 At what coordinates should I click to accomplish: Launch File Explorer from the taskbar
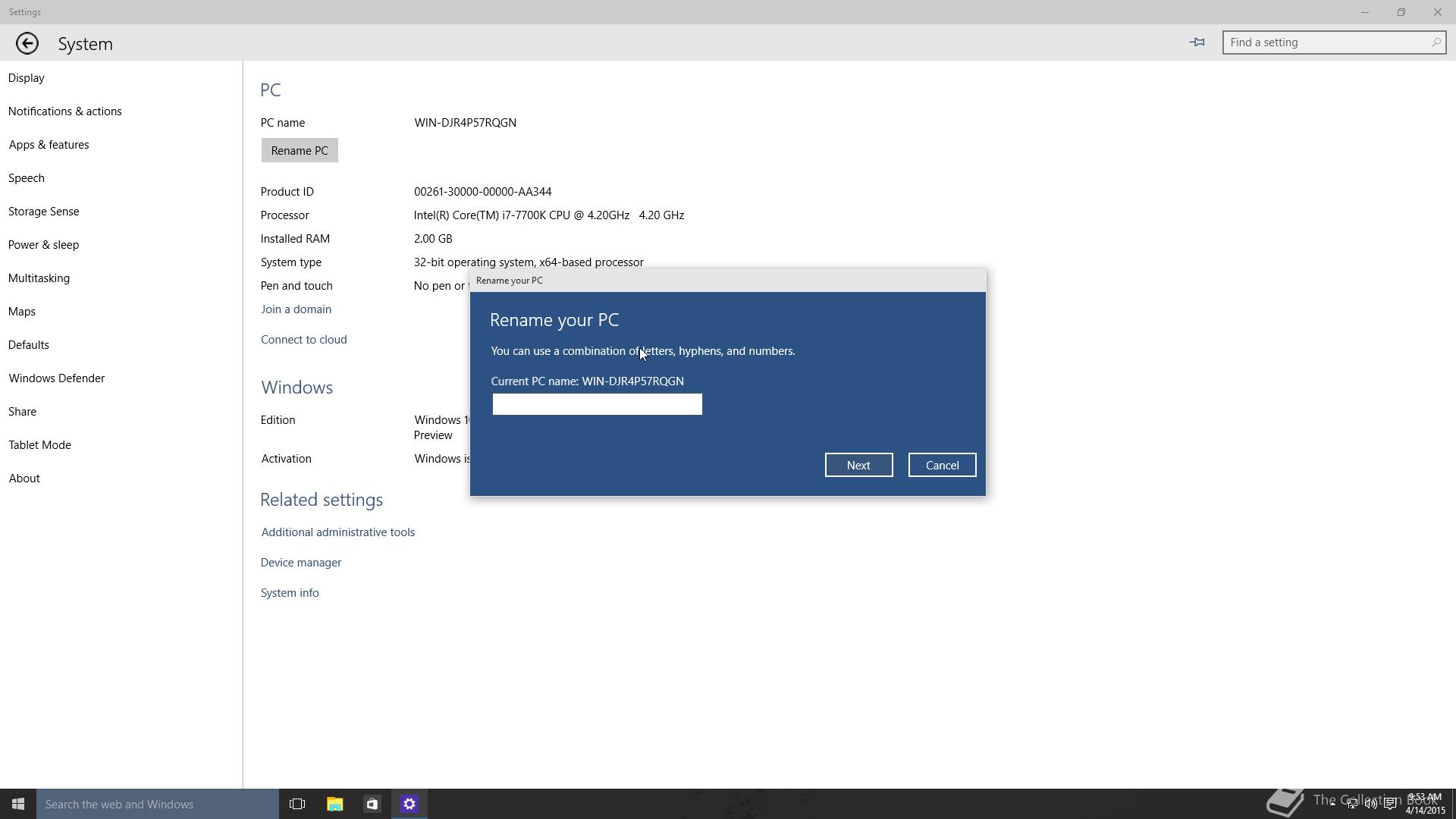click(334, 804)
